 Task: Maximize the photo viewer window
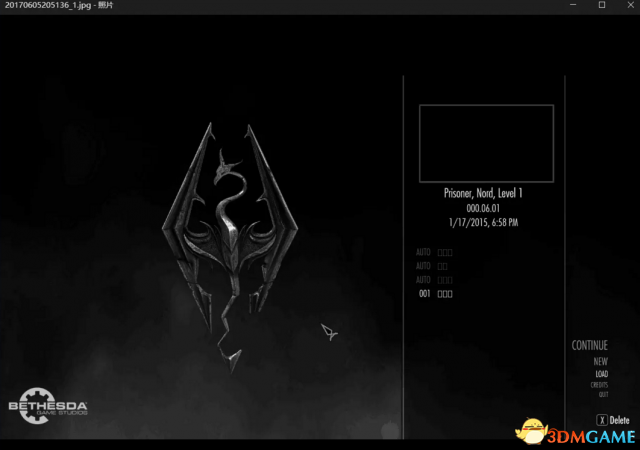point(602,5)
